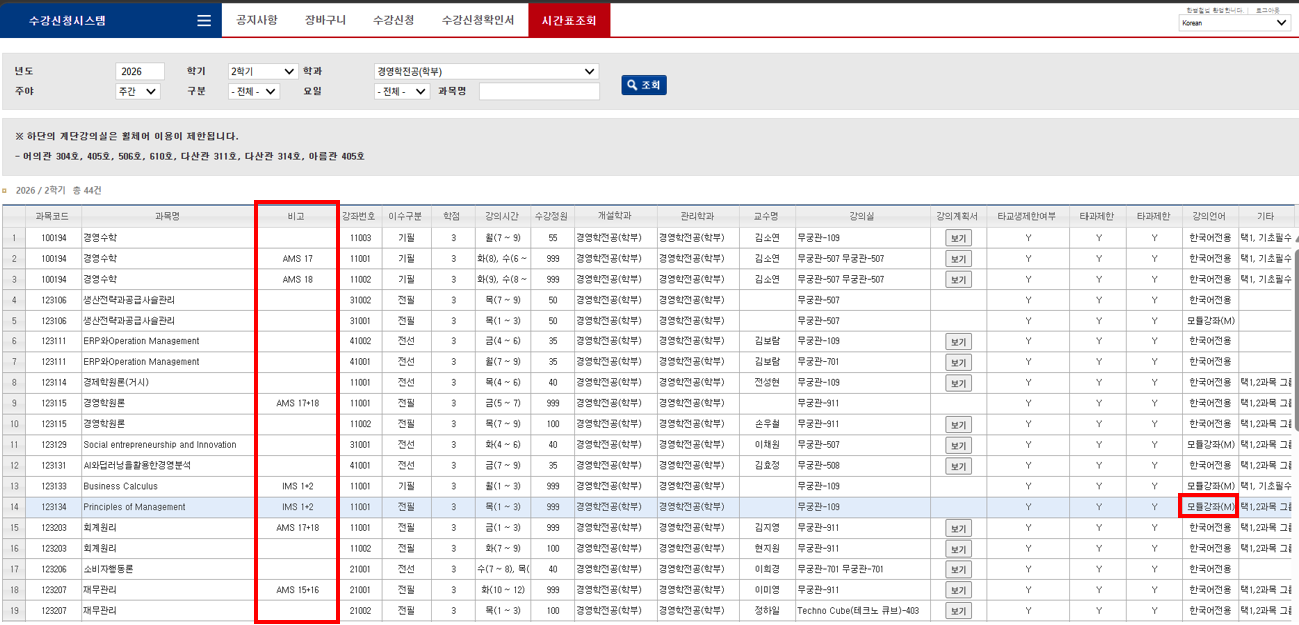Select the Principles of Management row
This screenshot has height=625, width=1299.
[x=648, y=507]
